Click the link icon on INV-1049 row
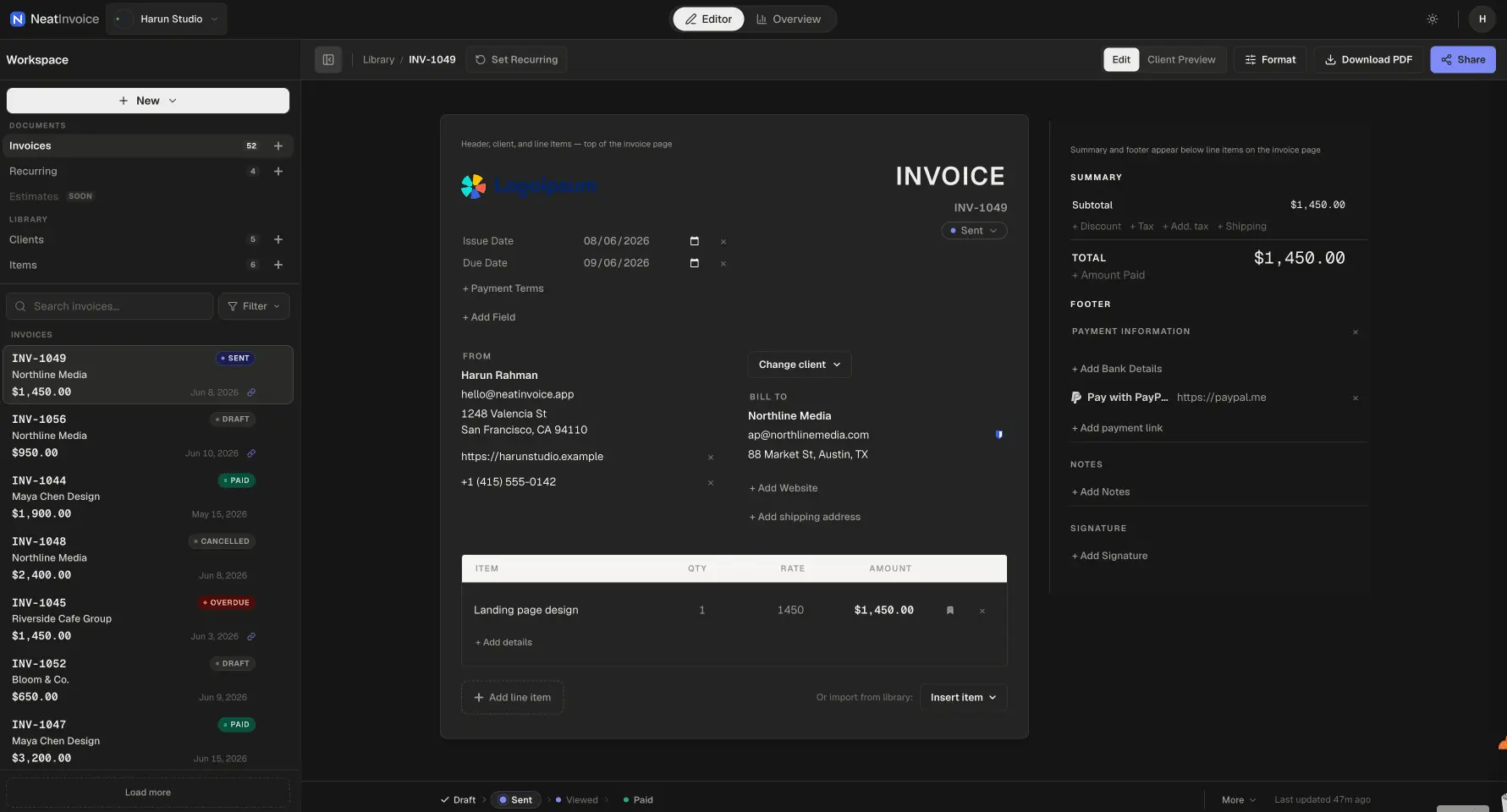The image size is (1507, 812). click(x=251, y=392)
